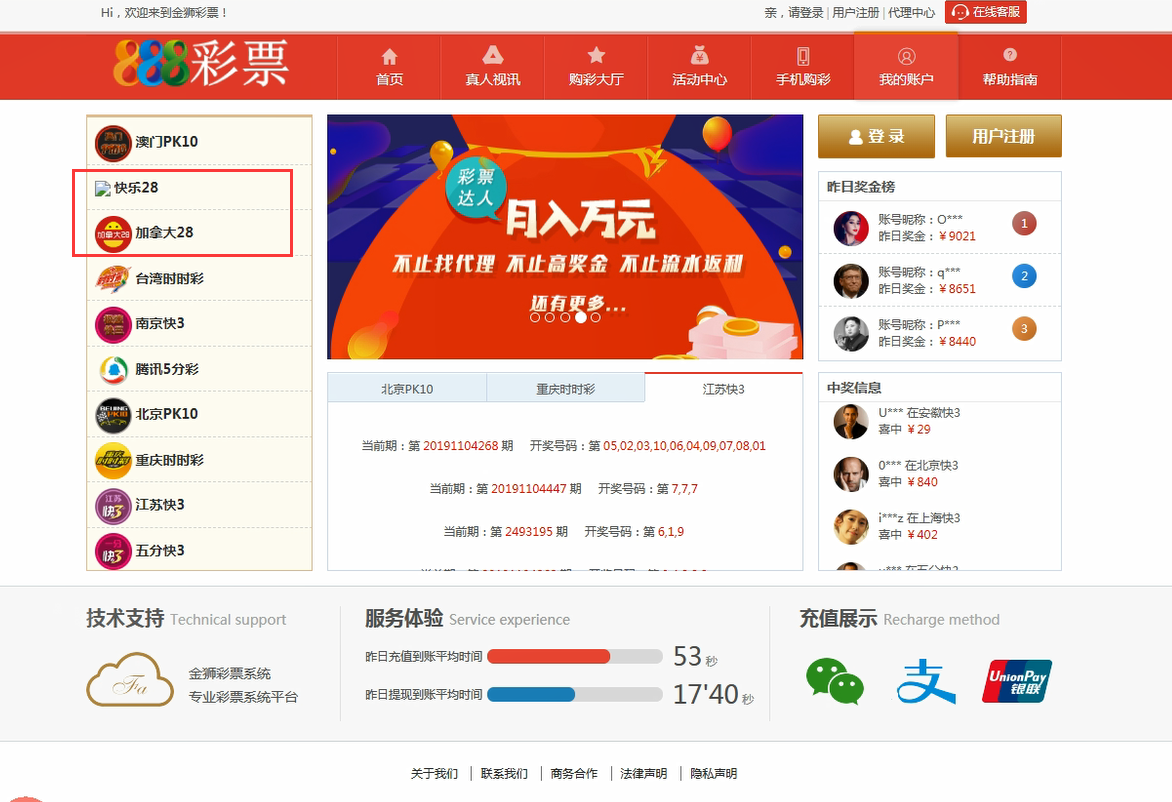The width and height of the screenshot is (1172, 802).
Task: Switch to the 北京PK10 results tab
Action: (x=407, y=389)
